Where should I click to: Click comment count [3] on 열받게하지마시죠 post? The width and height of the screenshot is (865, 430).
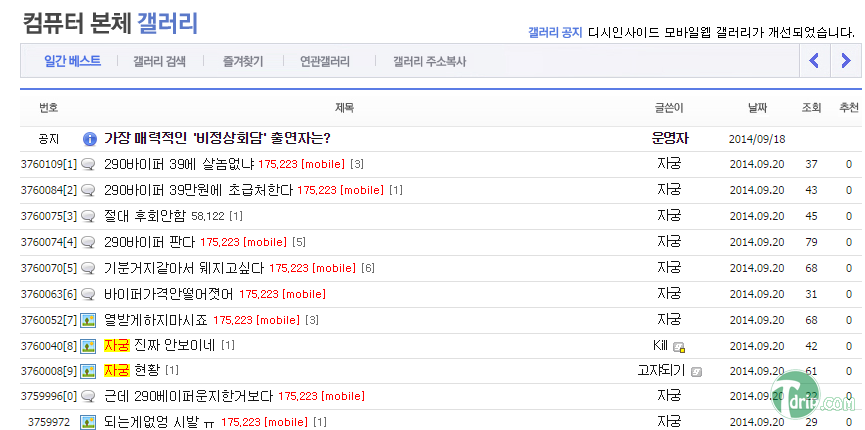(x=312, y=320)
